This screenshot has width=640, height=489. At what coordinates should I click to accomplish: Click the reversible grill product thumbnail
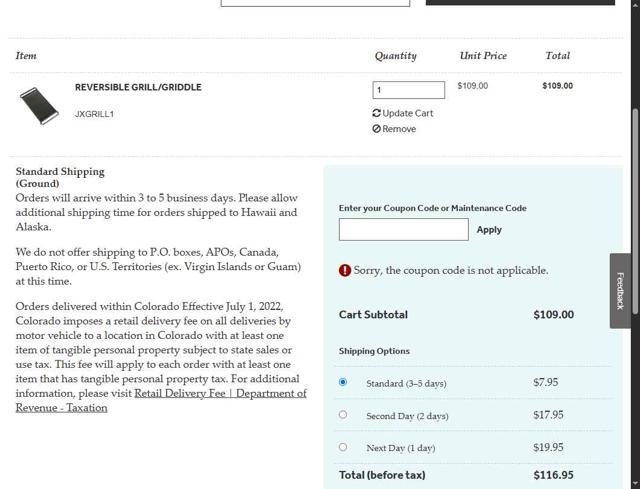pos(39,104)
